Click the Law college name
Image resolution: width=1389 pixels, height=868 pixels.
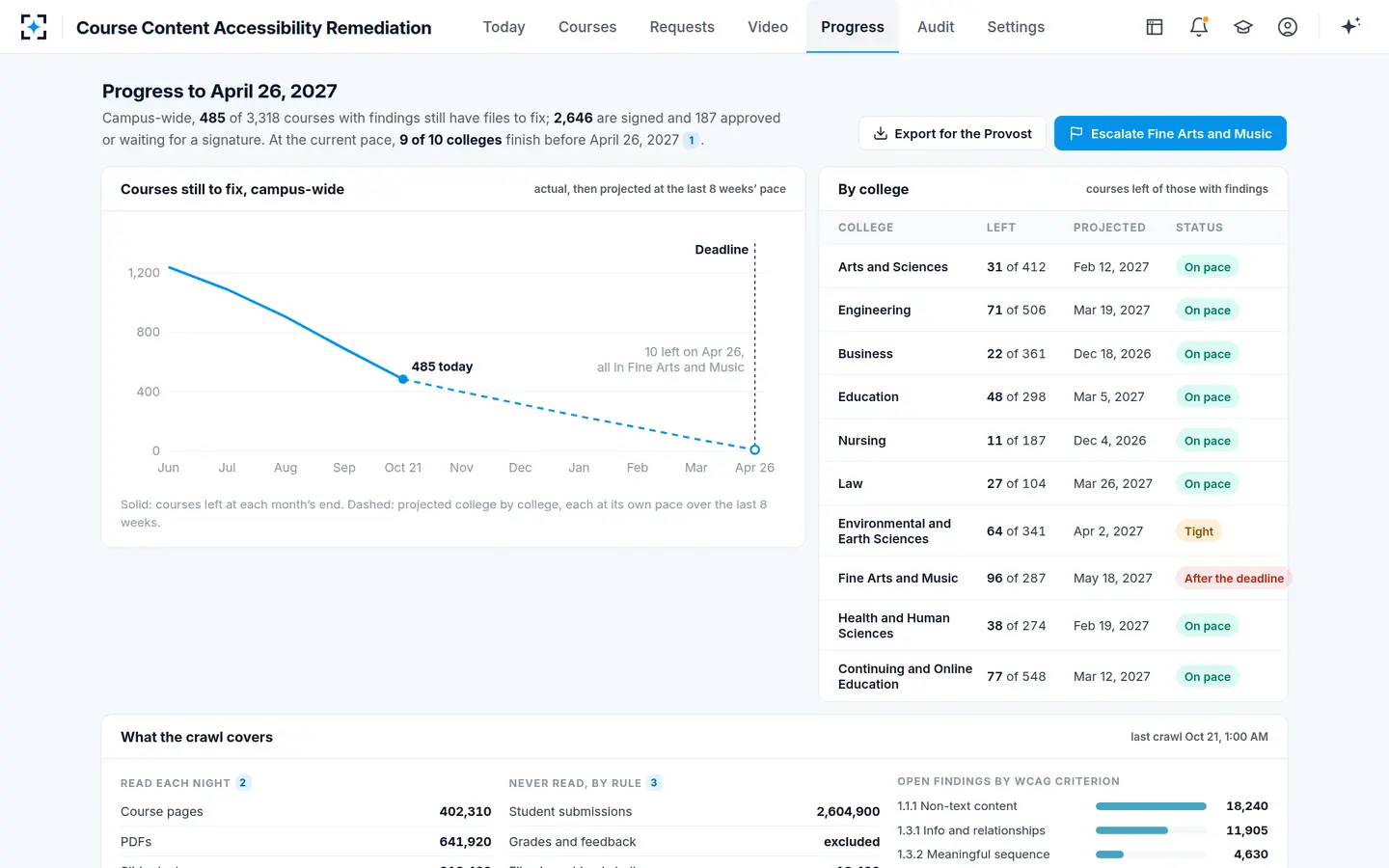850,484
